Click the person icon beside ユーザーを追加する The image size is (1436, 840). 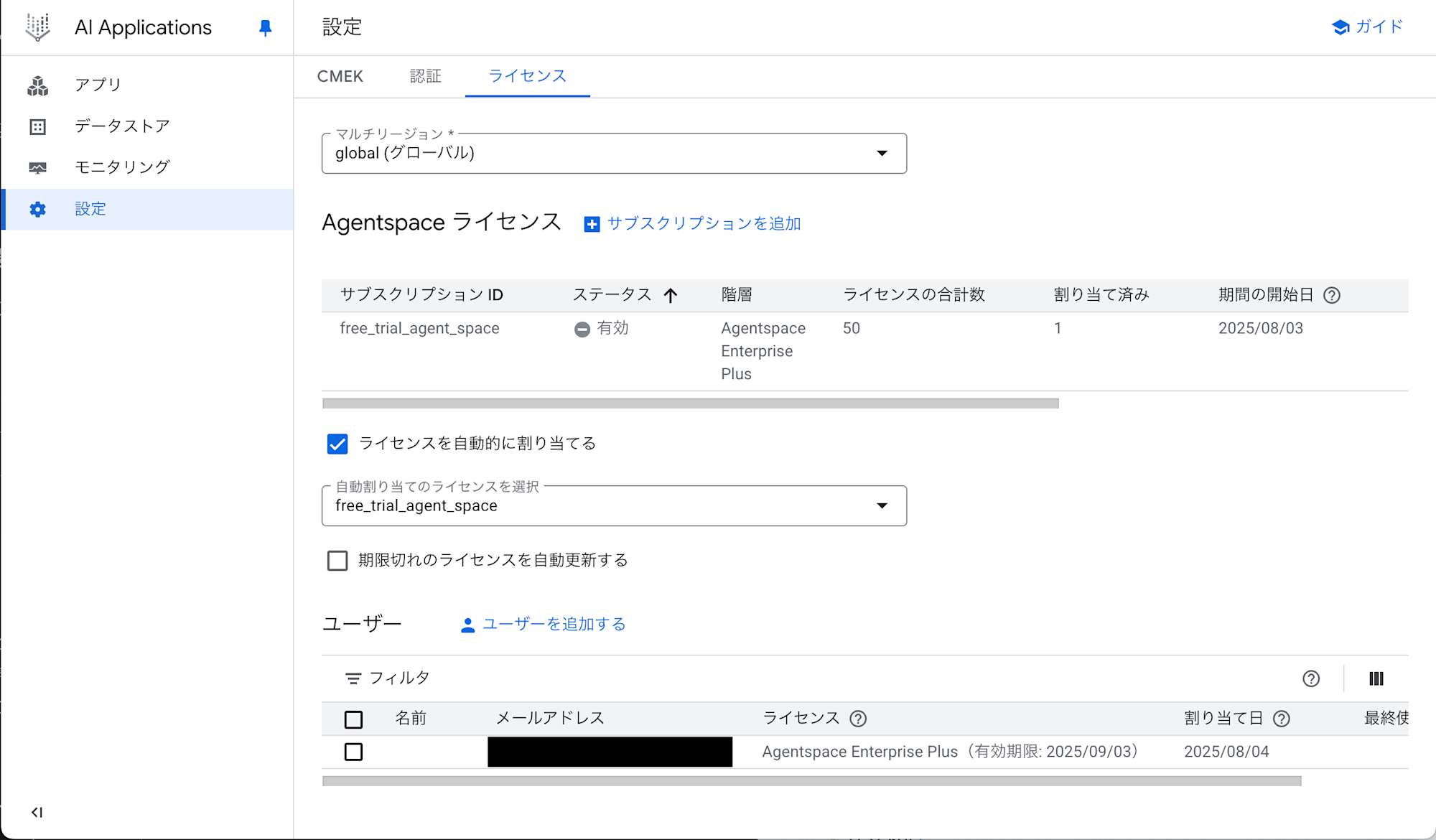click(x=468, y=625)
